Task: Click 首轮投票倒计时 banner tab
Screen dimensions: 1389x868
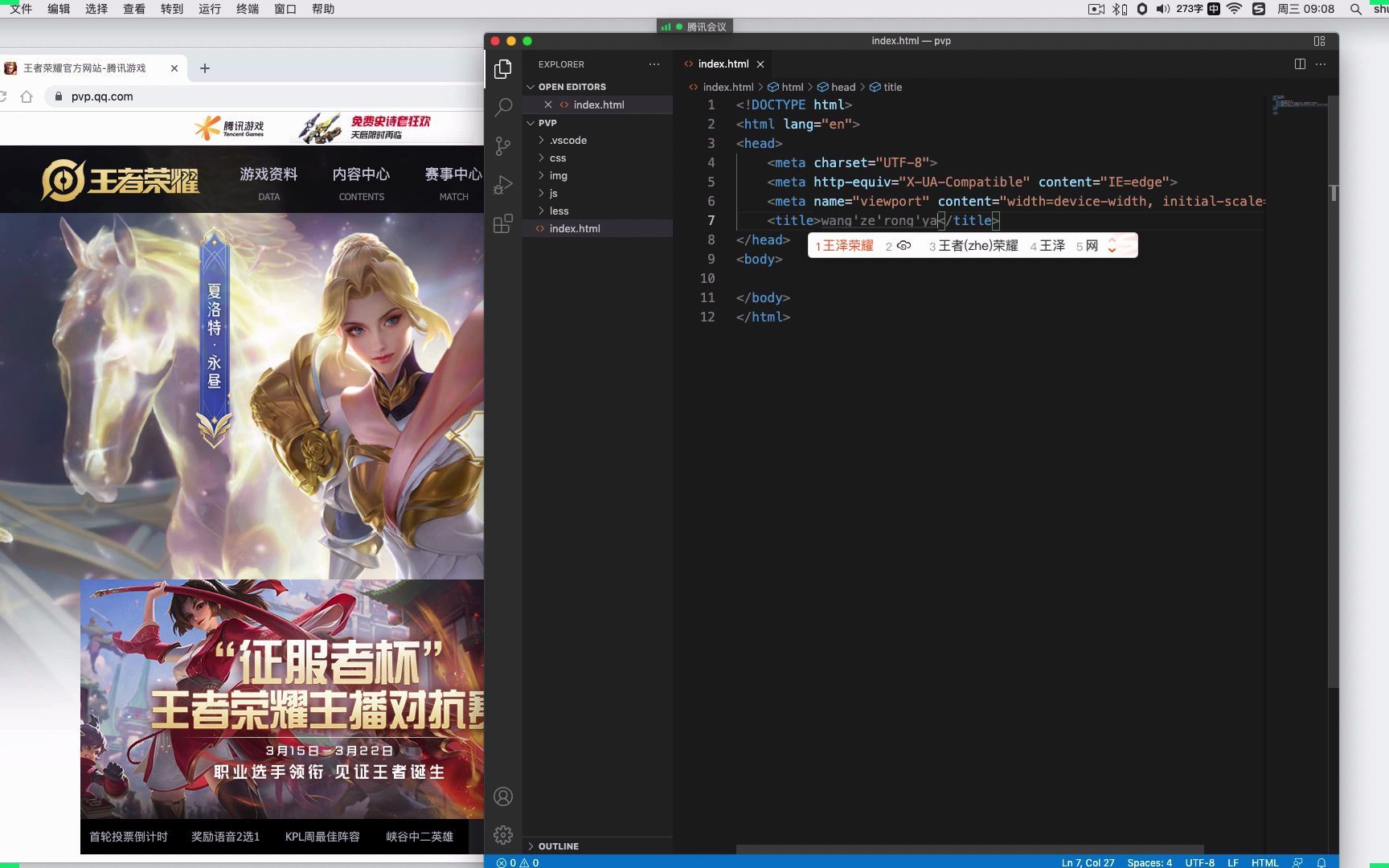Action: (x=129, y=837)
